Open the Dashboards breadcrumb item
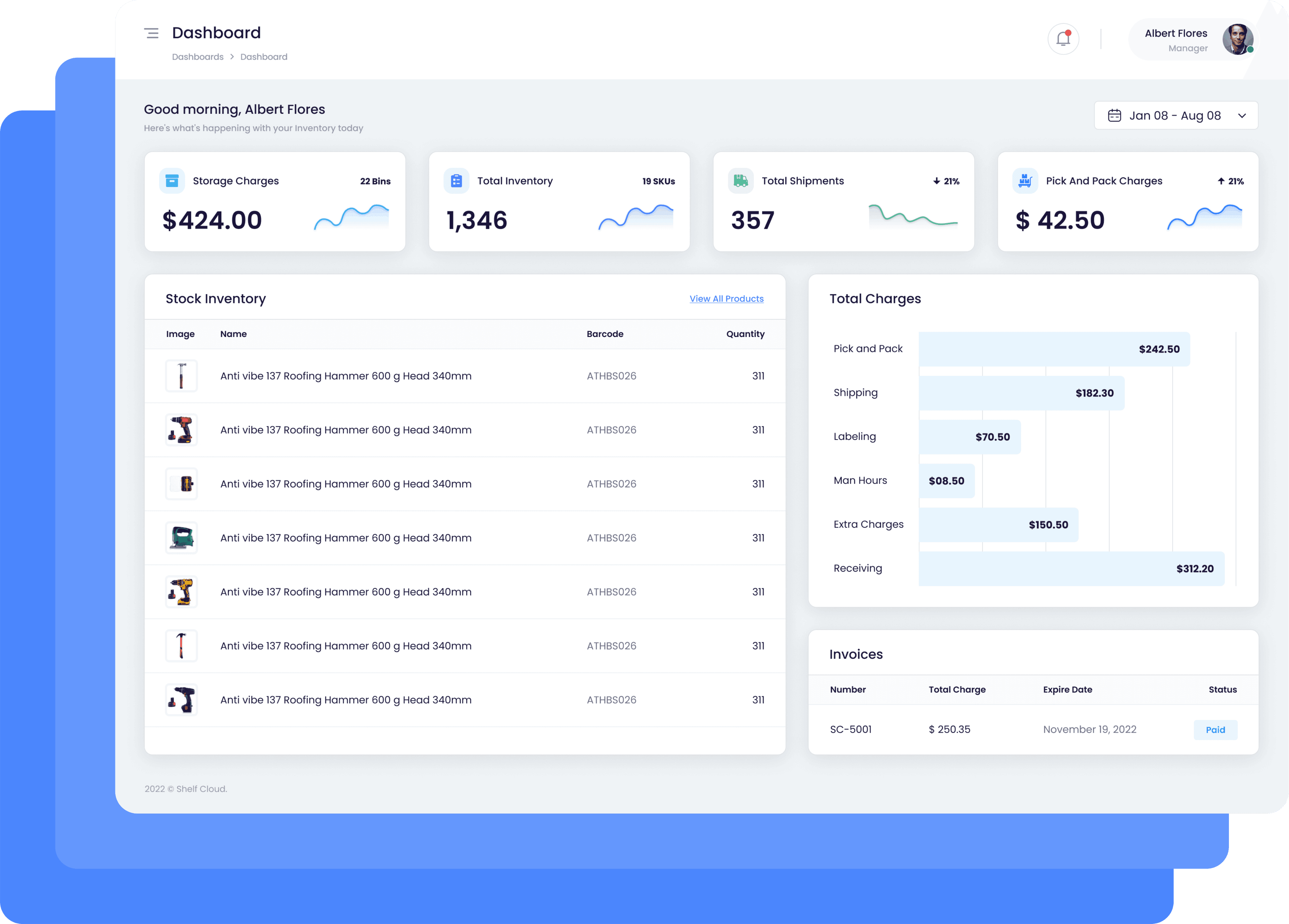1289x924 pixels. coord(197,56)
